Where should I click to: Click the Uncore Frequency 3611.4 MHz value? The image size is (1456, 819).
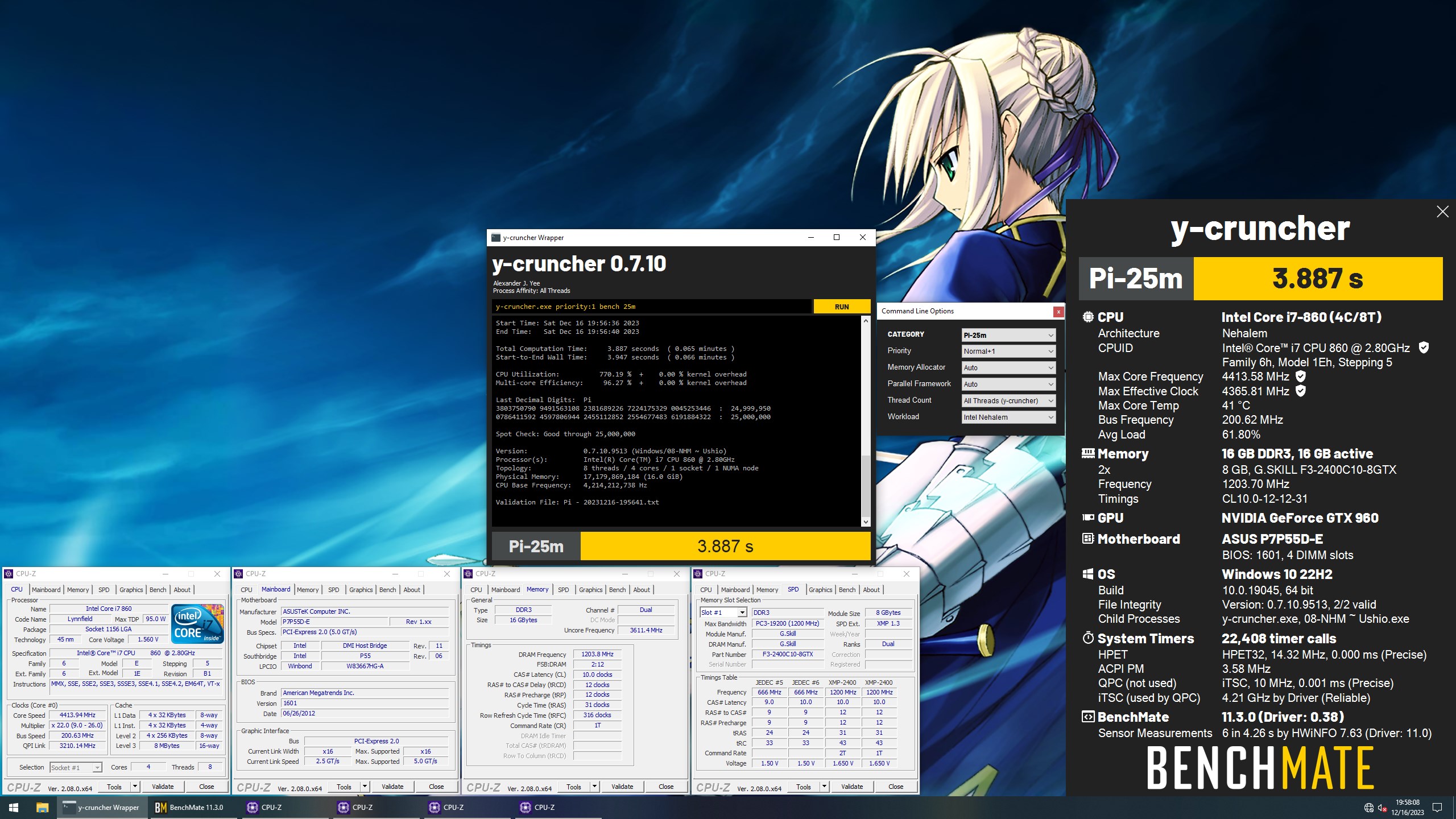tap(646, 630)
